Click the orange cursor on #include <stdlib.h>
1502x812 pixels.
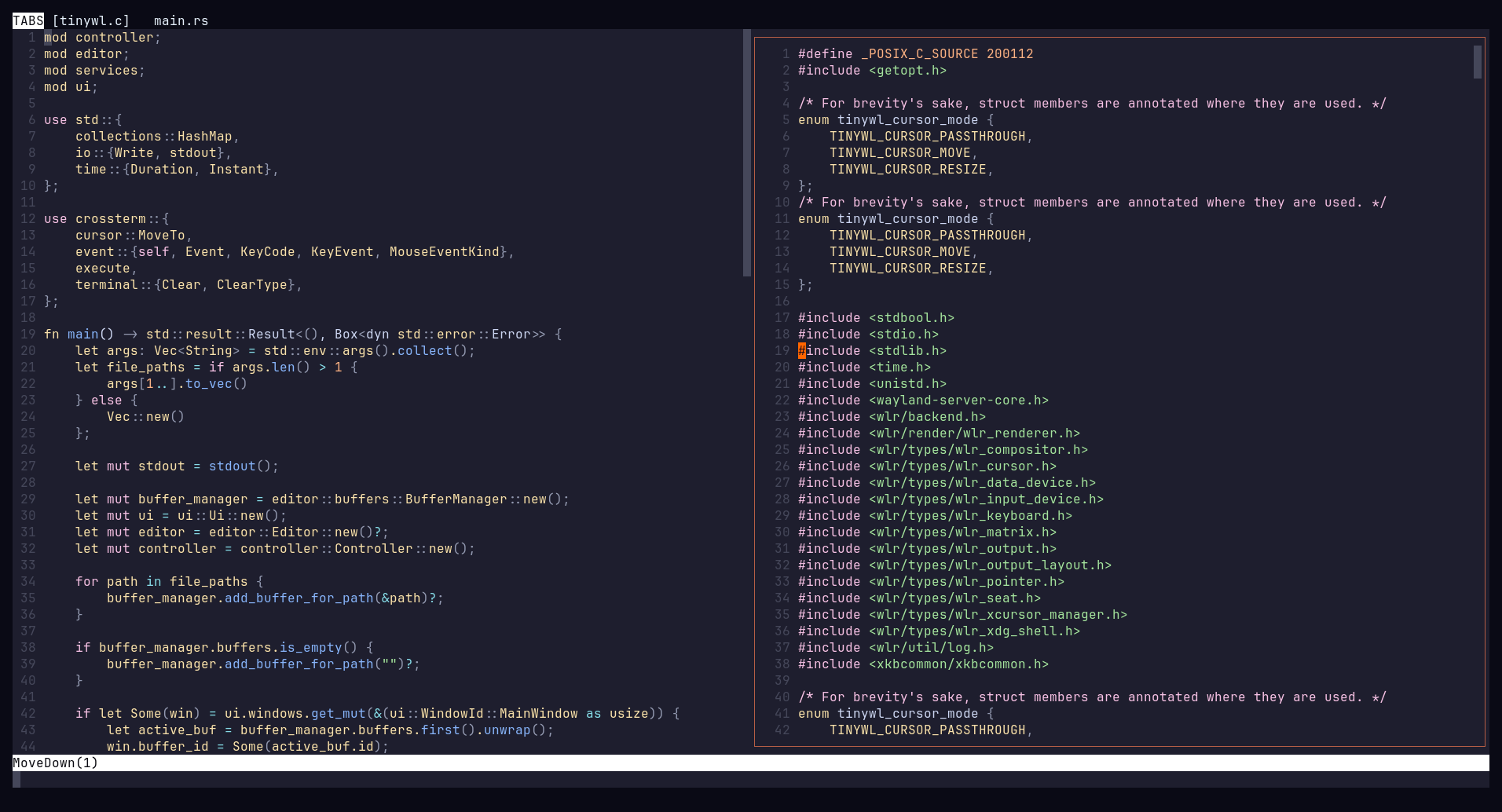coord(802,350)
